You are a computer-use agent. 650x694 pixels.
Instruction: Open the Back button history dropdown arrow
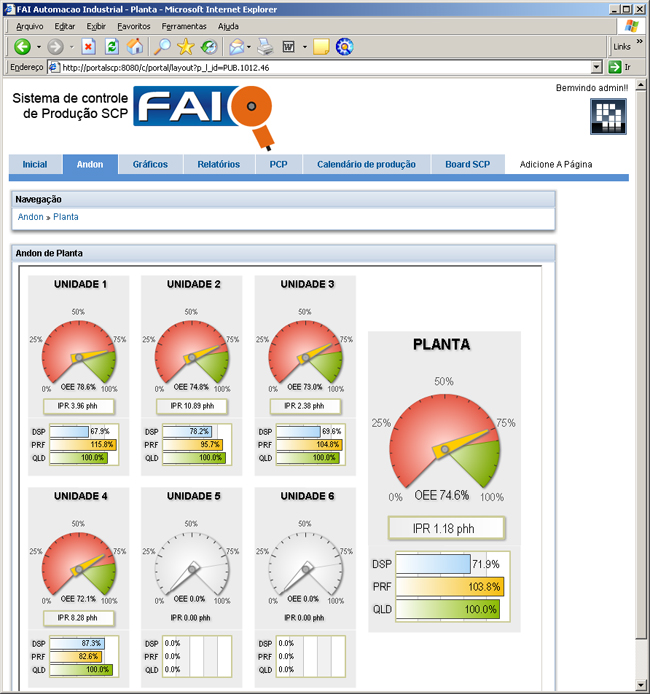(x=39, y=46)
